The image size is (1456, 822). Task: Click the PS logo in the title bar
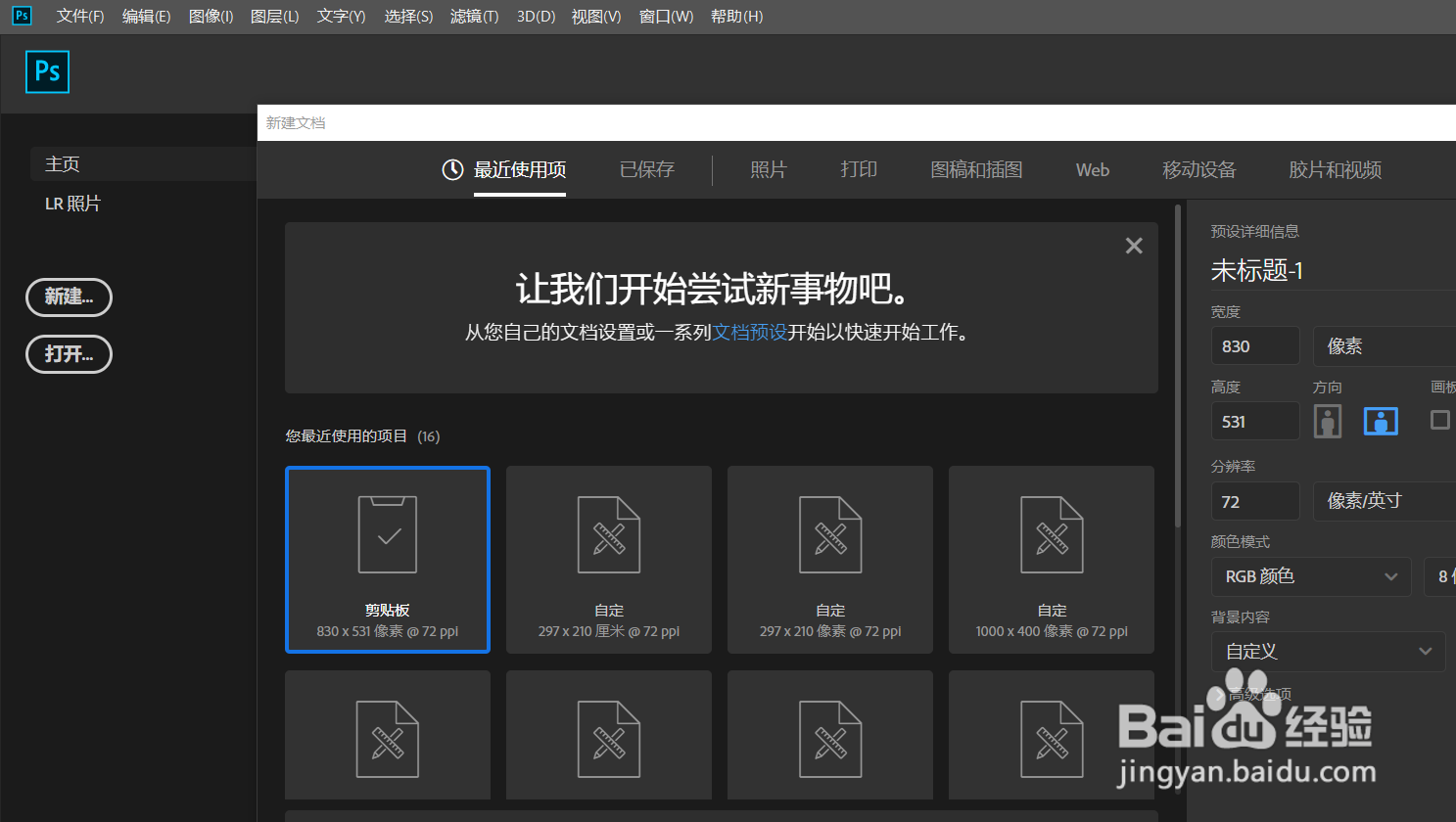tap(21, 16)
